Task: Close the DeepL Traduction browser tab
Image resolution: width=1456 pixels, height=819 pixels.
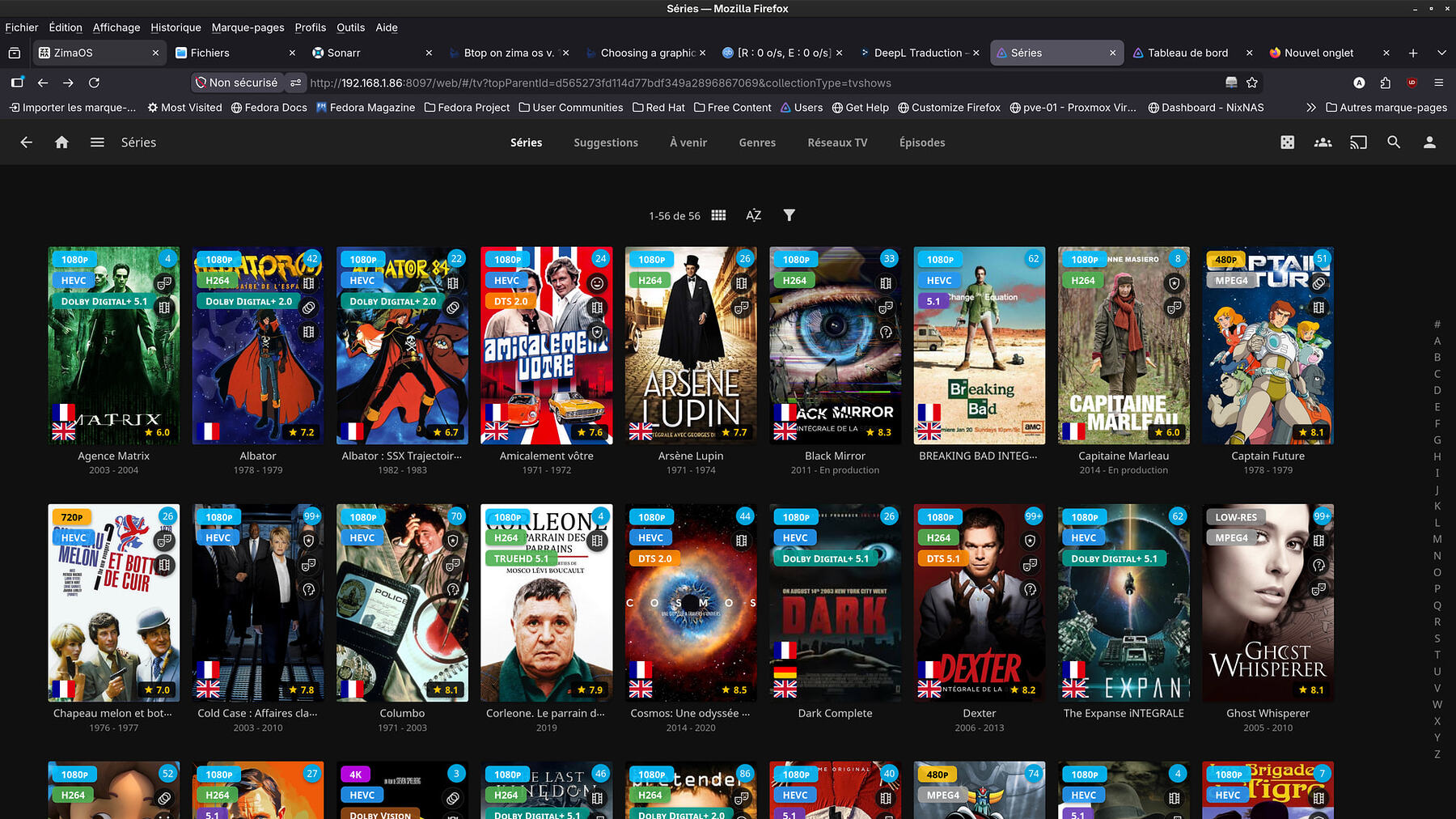Action: (976, 53)
